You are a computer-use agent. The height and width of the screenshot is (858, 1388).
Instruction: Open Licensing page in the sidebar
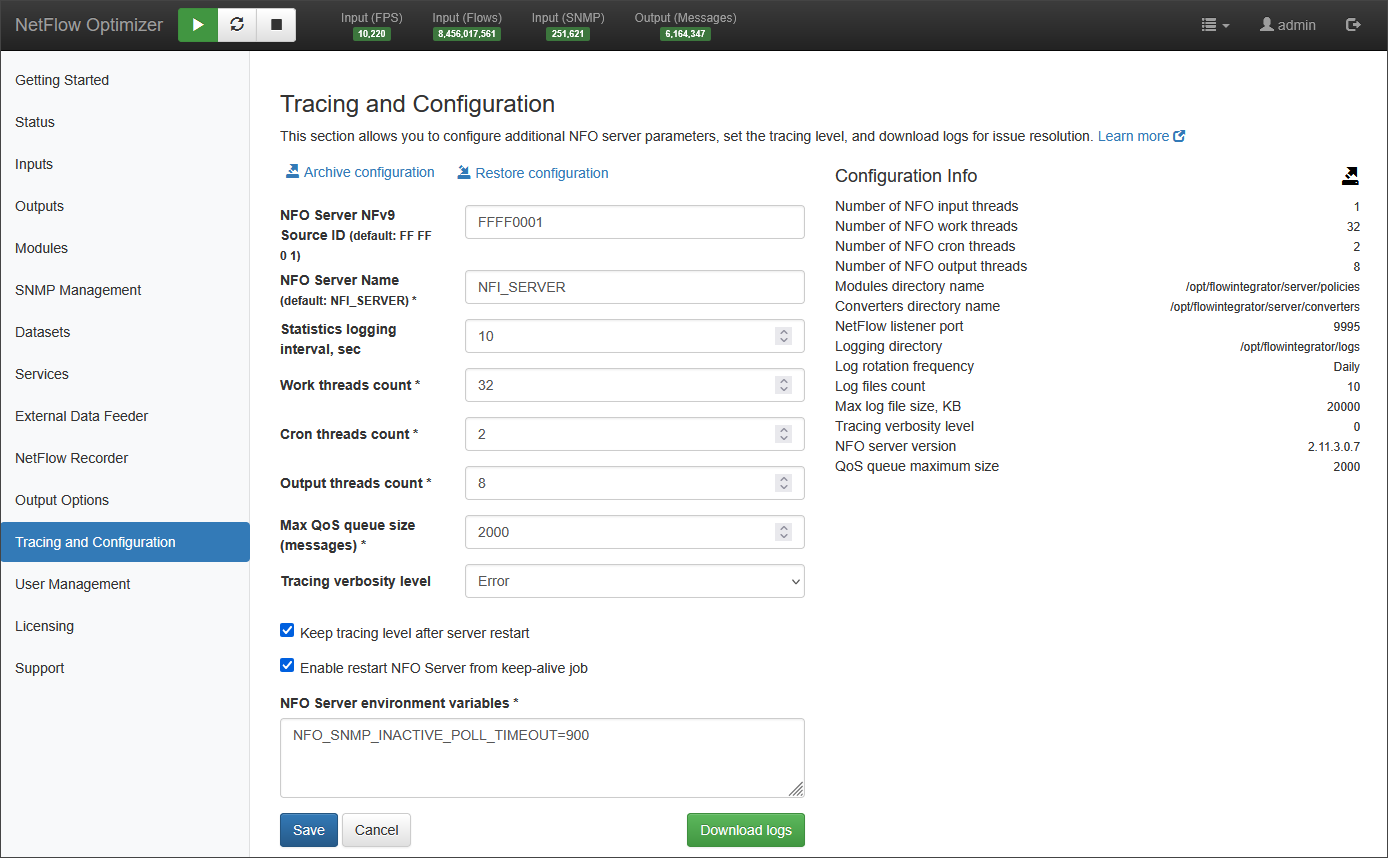125,626
